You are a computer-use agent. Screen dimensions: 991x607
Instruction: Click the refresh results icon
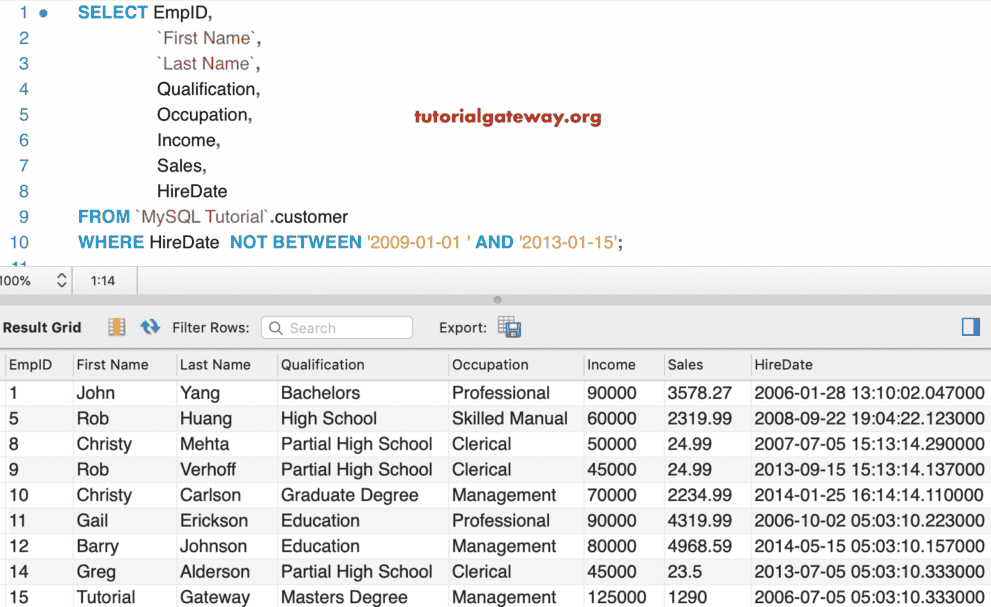(x=150, y=327)
